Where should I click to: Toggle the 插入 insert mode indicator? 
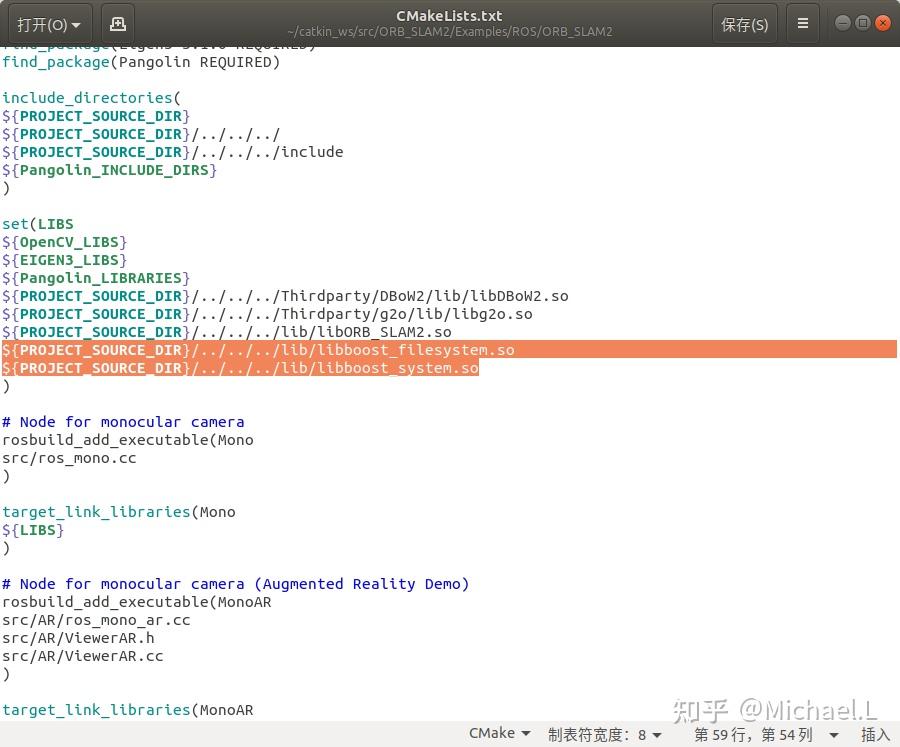(875, 734)
